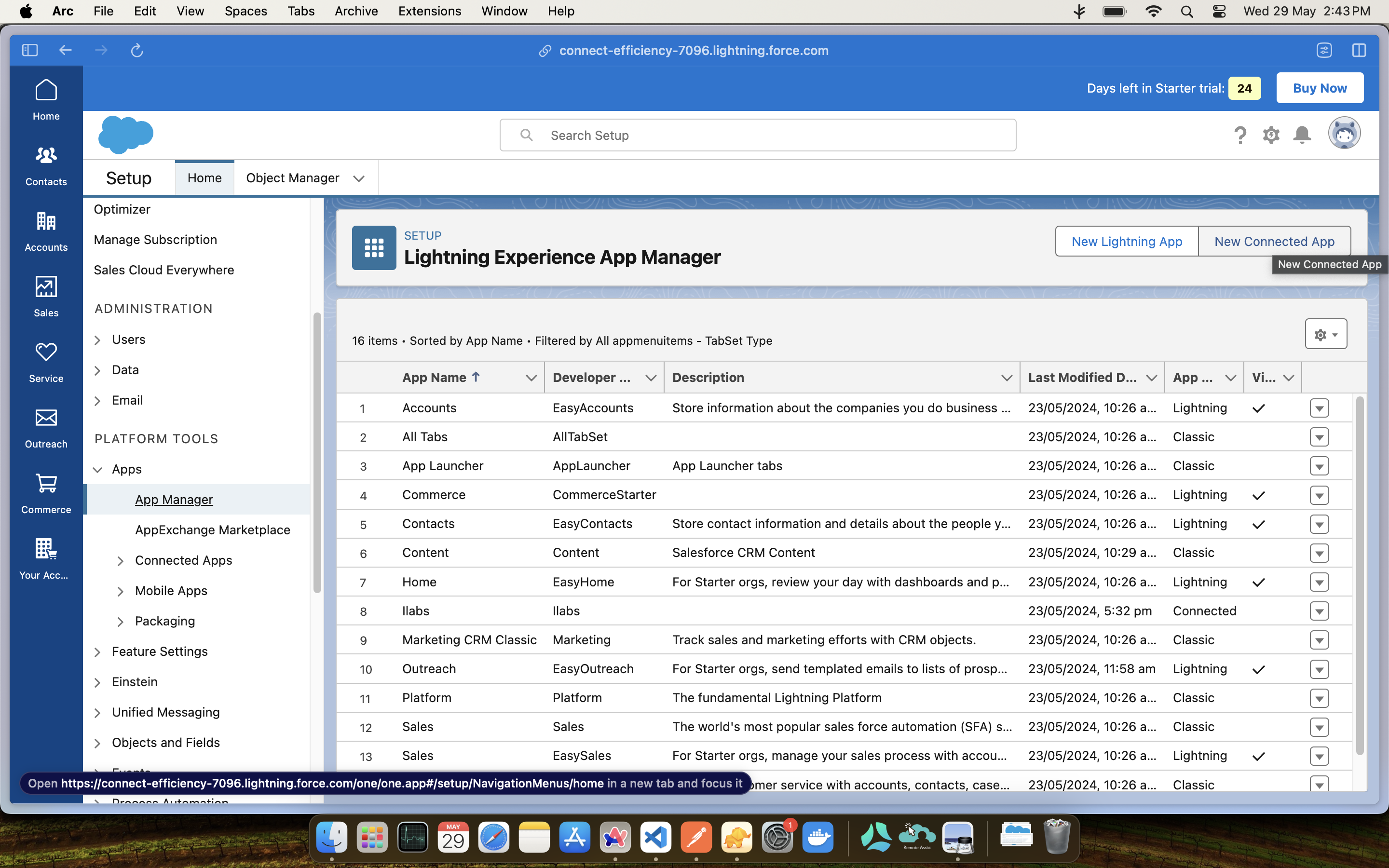The width and height of the screenshot is (1389, 868).
Task: Toggle Arc sidebar visibility icon
Action: coord(30,51)
